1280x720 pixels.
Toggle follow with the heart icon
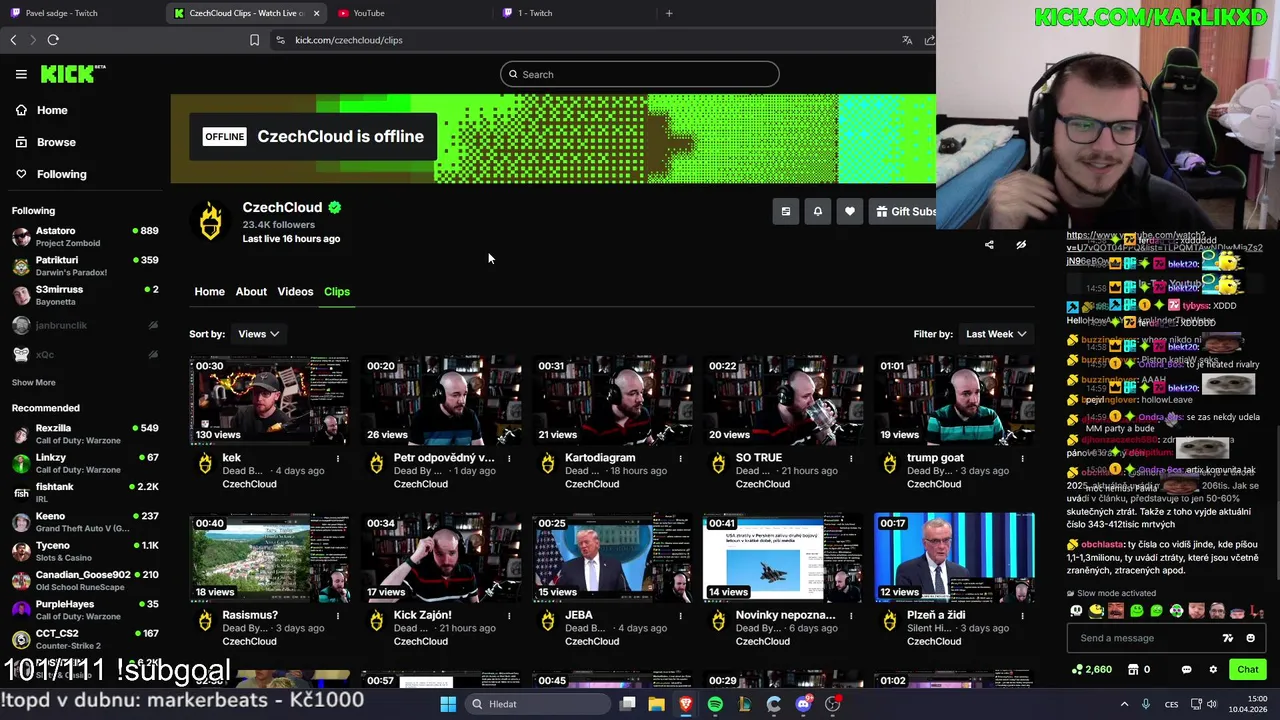click(850, 211)
